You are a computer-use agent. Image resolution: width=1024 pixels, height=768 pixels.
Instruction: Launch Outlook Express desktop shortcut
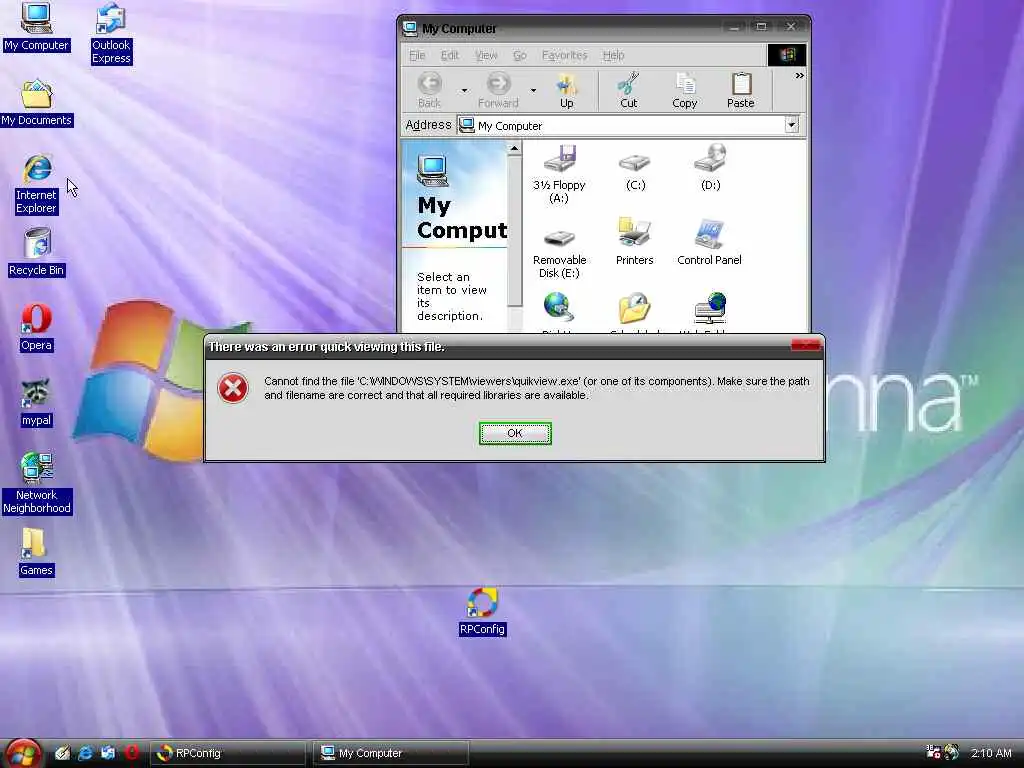pyautogui.click(x=111, y=33)
